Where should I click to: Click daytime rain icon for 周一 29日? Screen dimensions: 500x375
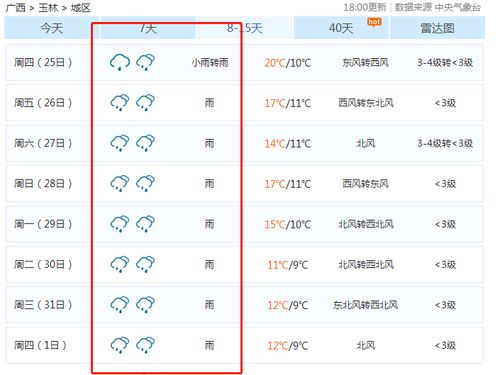(x=120, y=224)
